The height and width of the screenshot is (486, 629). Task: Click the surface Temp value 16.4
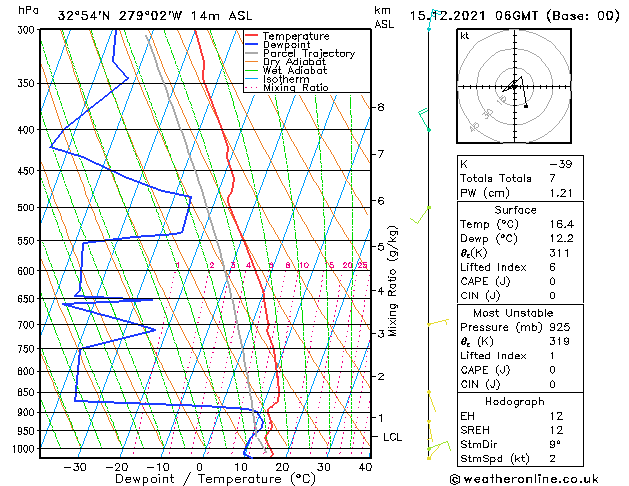pyautogui.click(x=562, y=224)
